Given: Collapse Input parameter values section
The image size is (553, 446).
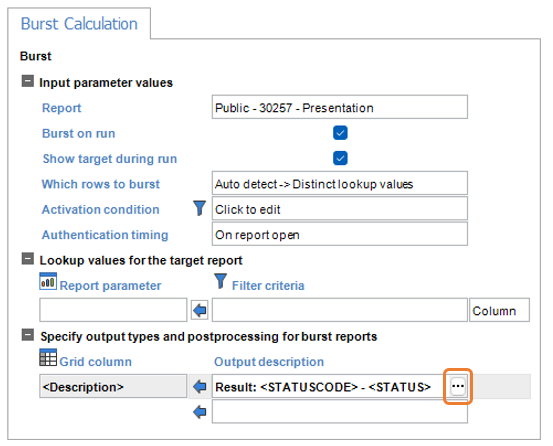Looking at the screenshot, I should click(x=28, y=81).
